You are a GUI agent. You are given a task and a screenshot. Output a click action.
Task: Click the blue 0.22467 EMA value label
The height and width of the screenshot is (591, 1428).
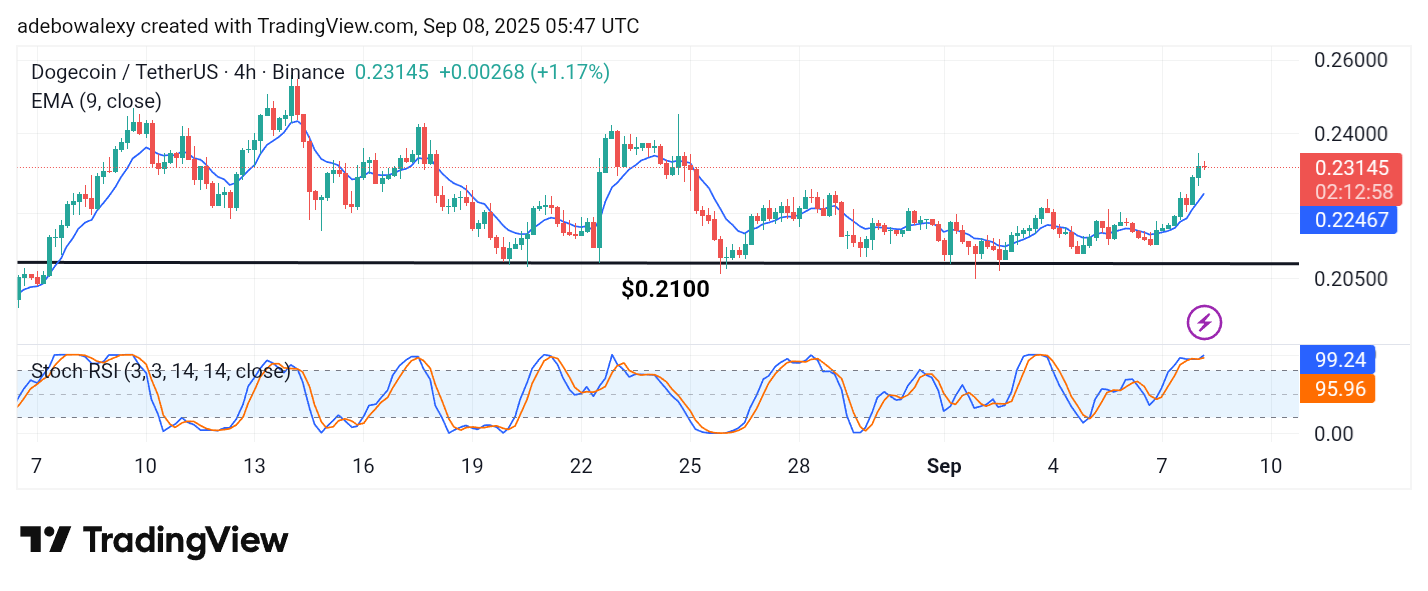click(x=1348, y=221)
